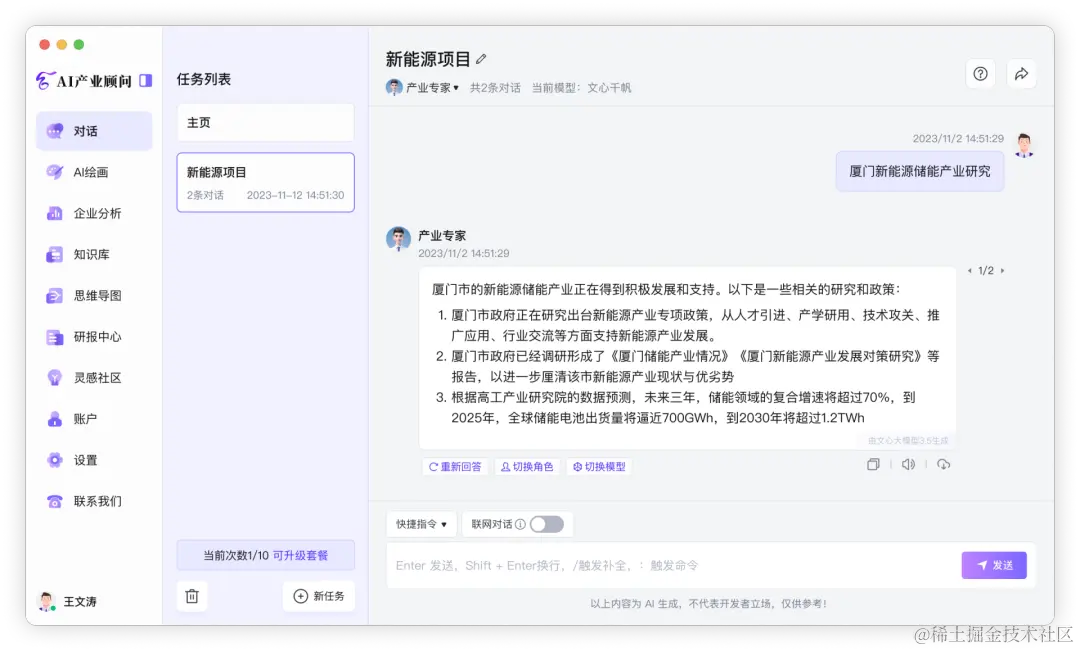This screenshot has height=651, width=1080.
Task: Delete task with trash icon
Action: point(192,595)
